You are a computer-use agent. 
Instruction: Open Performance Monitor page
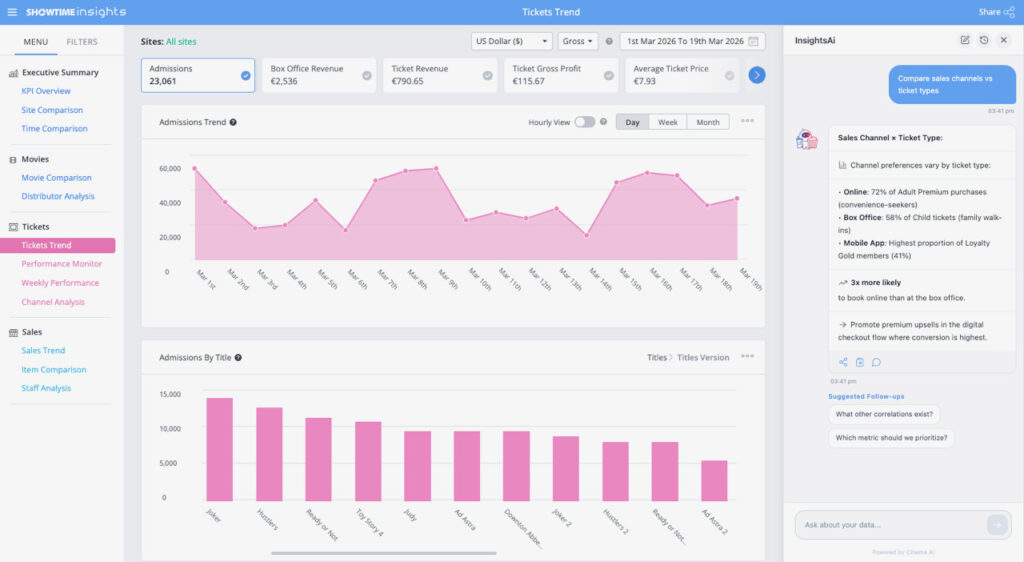[61, 264]
